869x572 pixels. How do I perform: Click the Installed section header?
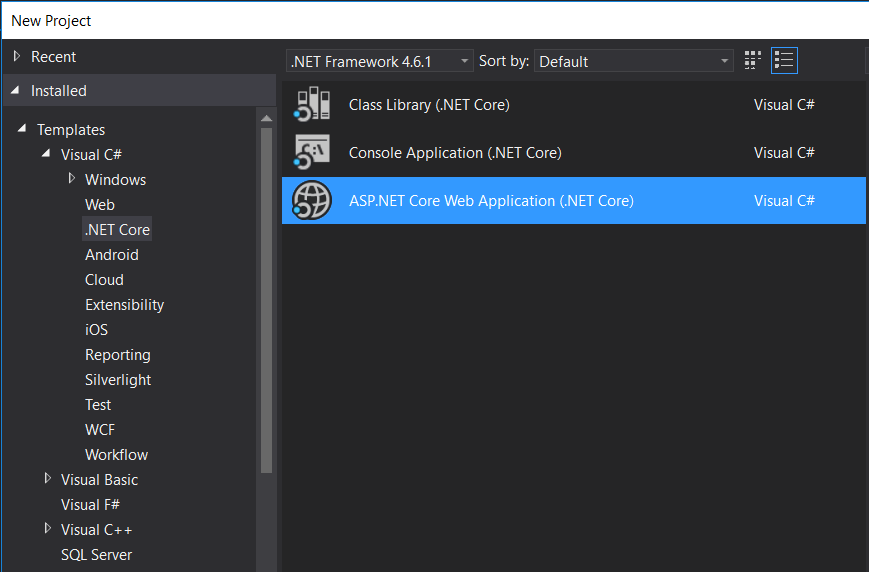pyautogui.click(x=140, y=90)
